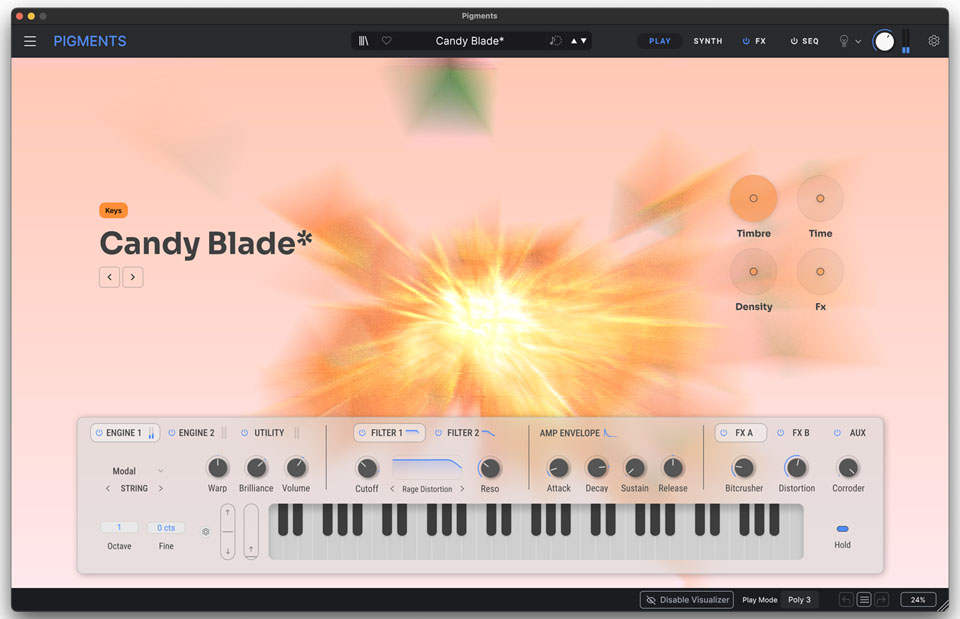
Task: Select the FILTER 2 tab
Action: click(x=463, y=433)
